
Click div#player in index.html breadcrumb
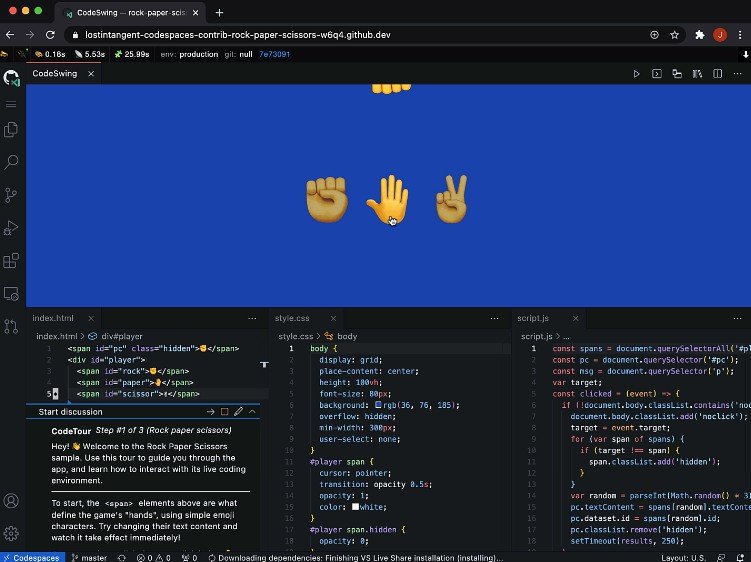click(115, 336)
